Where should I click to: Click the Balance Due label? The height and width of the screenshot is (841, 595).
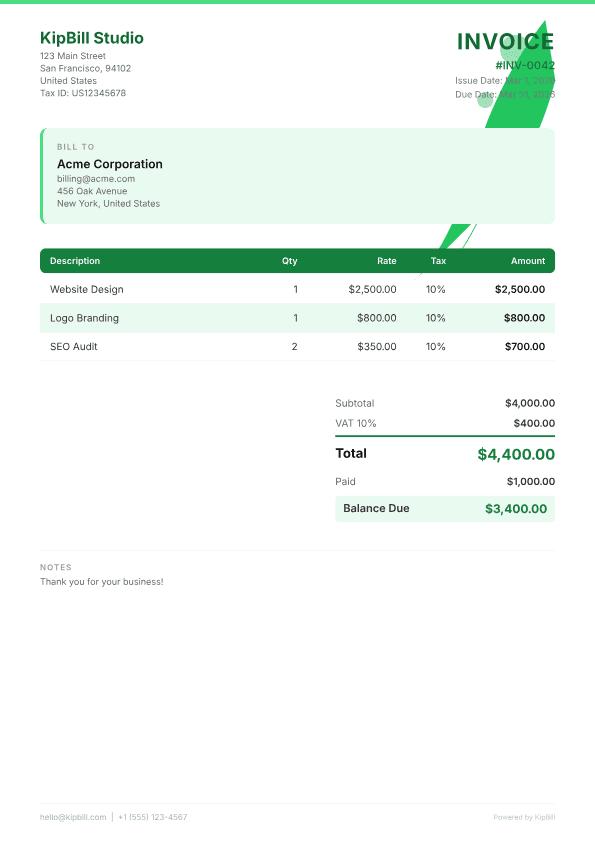click(376, 508)
